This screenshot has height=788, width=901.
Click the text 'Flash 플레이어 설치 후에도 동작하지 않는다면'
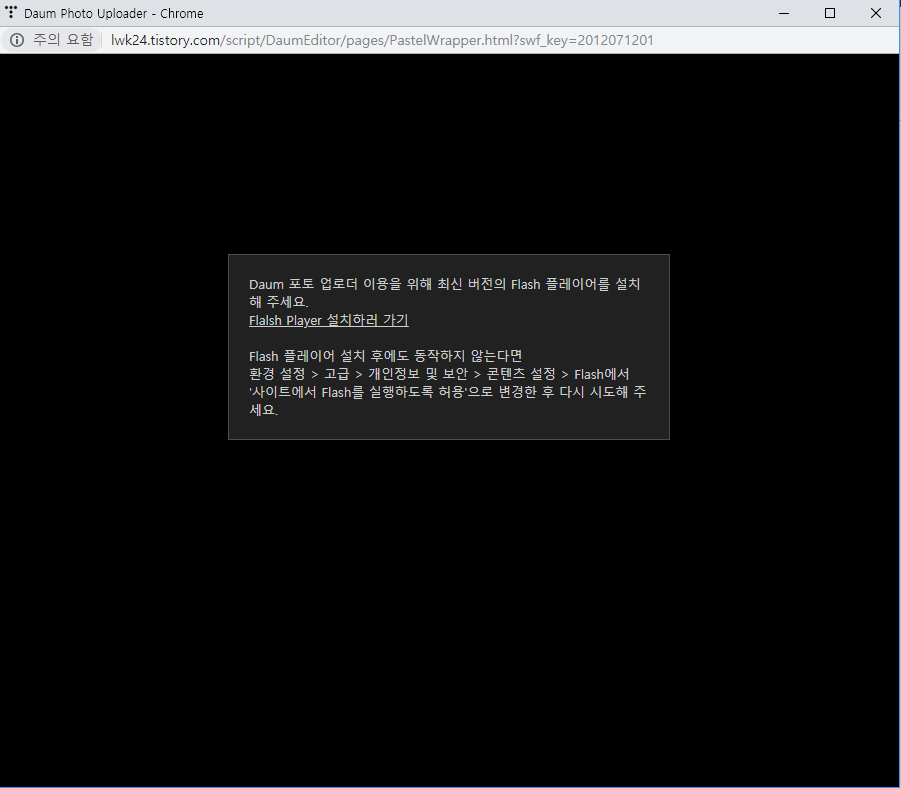tap(386, 356)
